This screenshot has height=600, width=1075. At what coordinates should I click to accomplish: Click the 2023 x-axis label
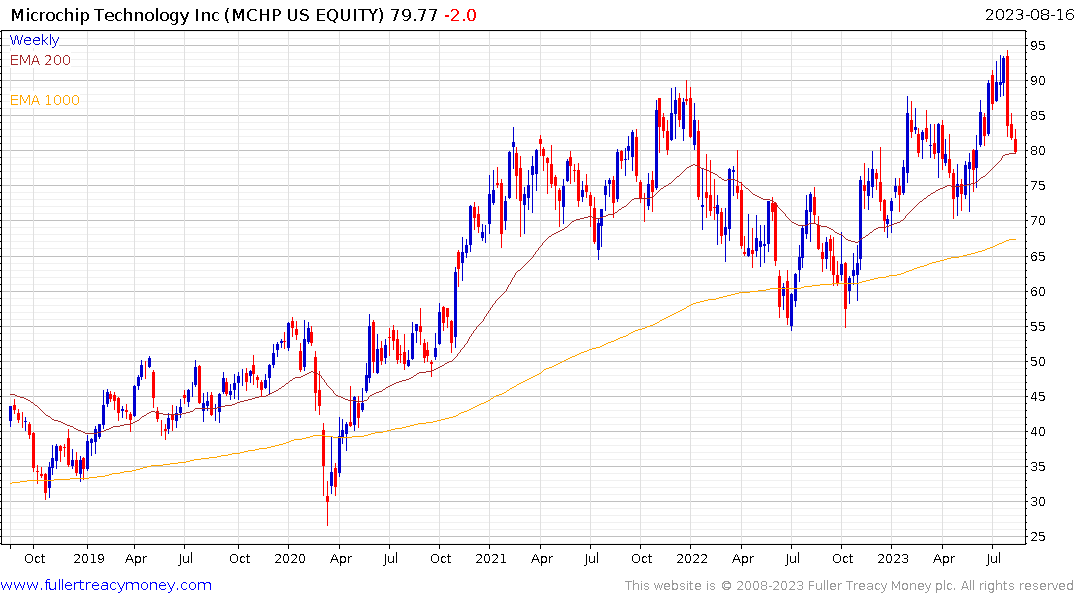click(893, 559)
